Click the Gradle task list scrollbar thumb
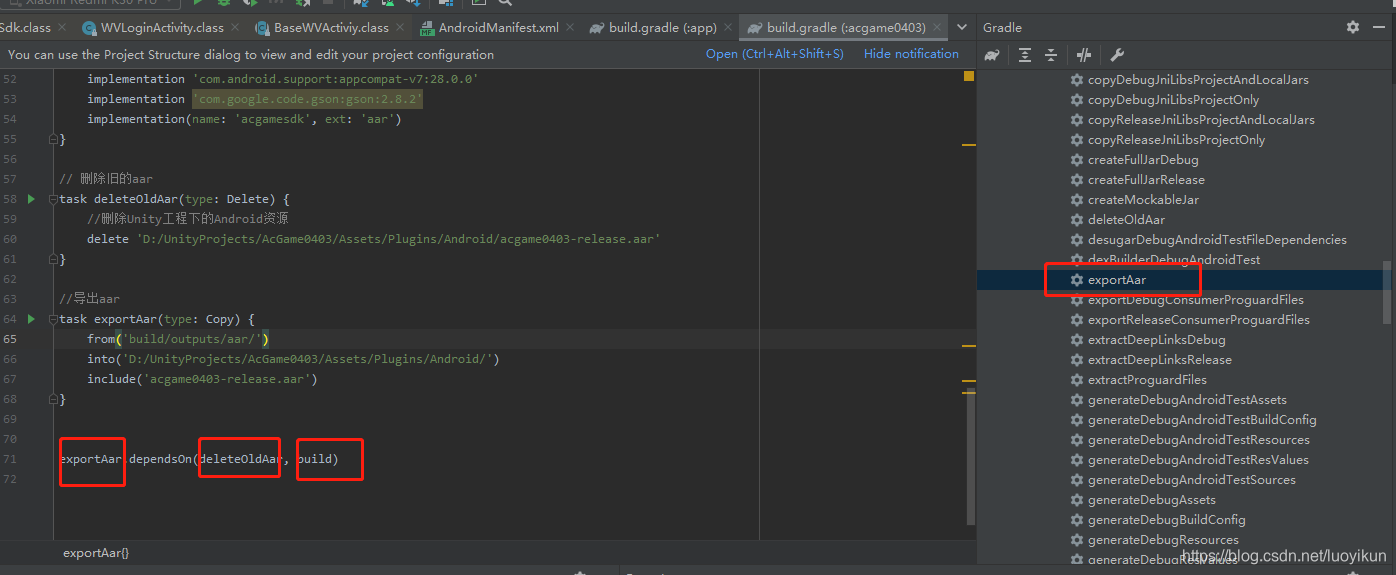The image size is (1396, 575). pyautogui.click(x=1386, y=292)
